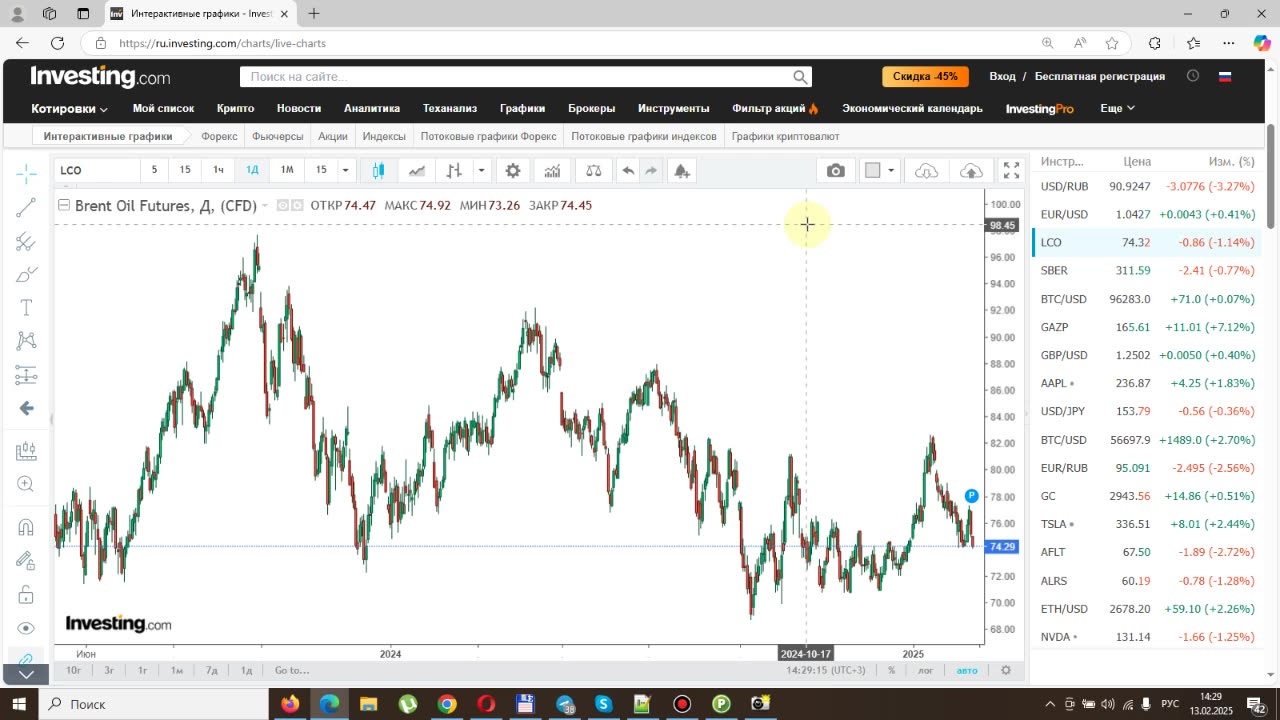The image size is (1280, 720).
Task: Take chart snapshot with camera icon
Action: point(836,171)
